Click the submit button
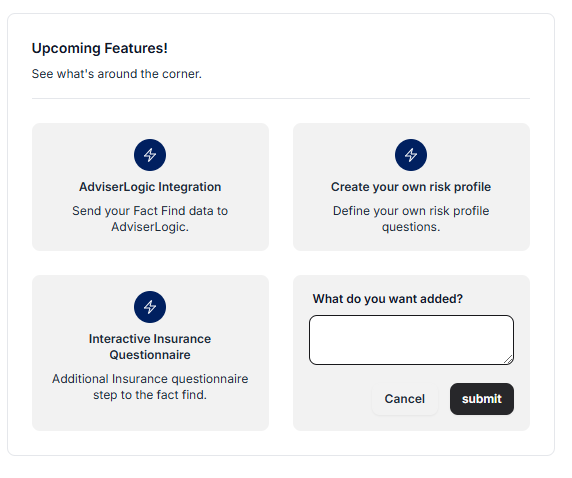572x478 pixels. pos(482,399)
